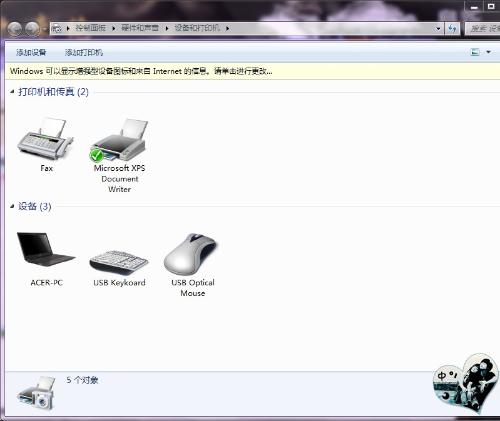The height and width of the screenshot is (421, 500).
Task: Collapse the 设备 group
Action: 12,206
